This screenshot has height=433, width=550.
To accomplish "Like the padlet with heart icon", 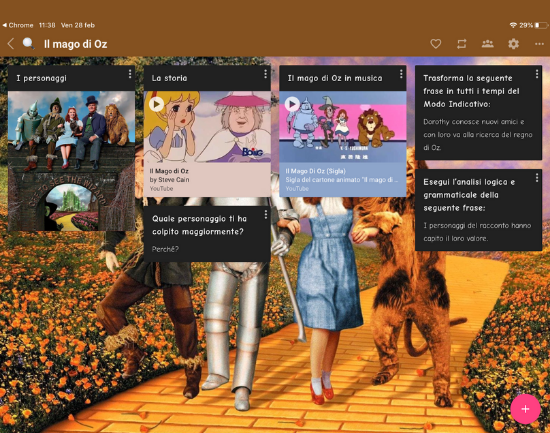I will tap(436, 44).
